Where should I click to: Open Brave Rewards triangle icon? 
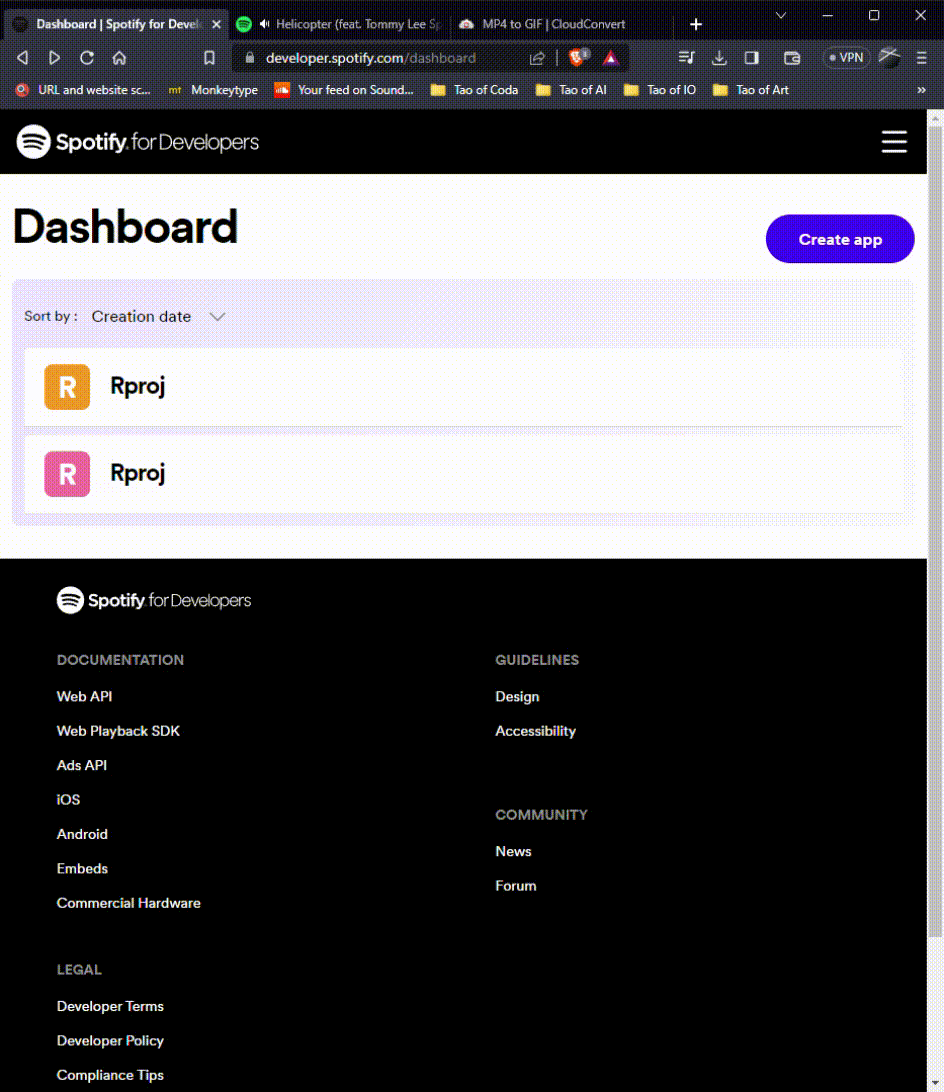point(610,58)
